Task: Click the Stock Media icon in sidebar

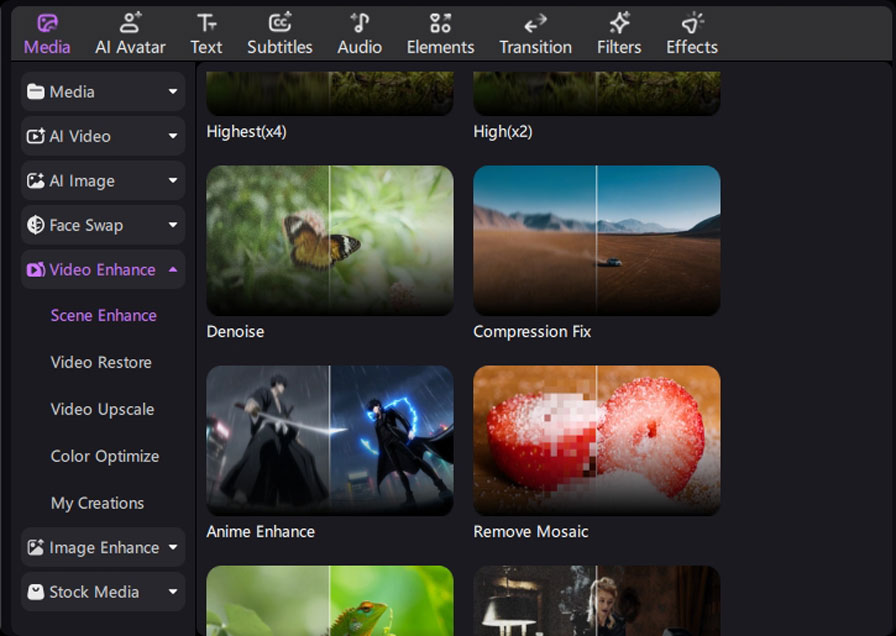Action: tap(35, 592)
